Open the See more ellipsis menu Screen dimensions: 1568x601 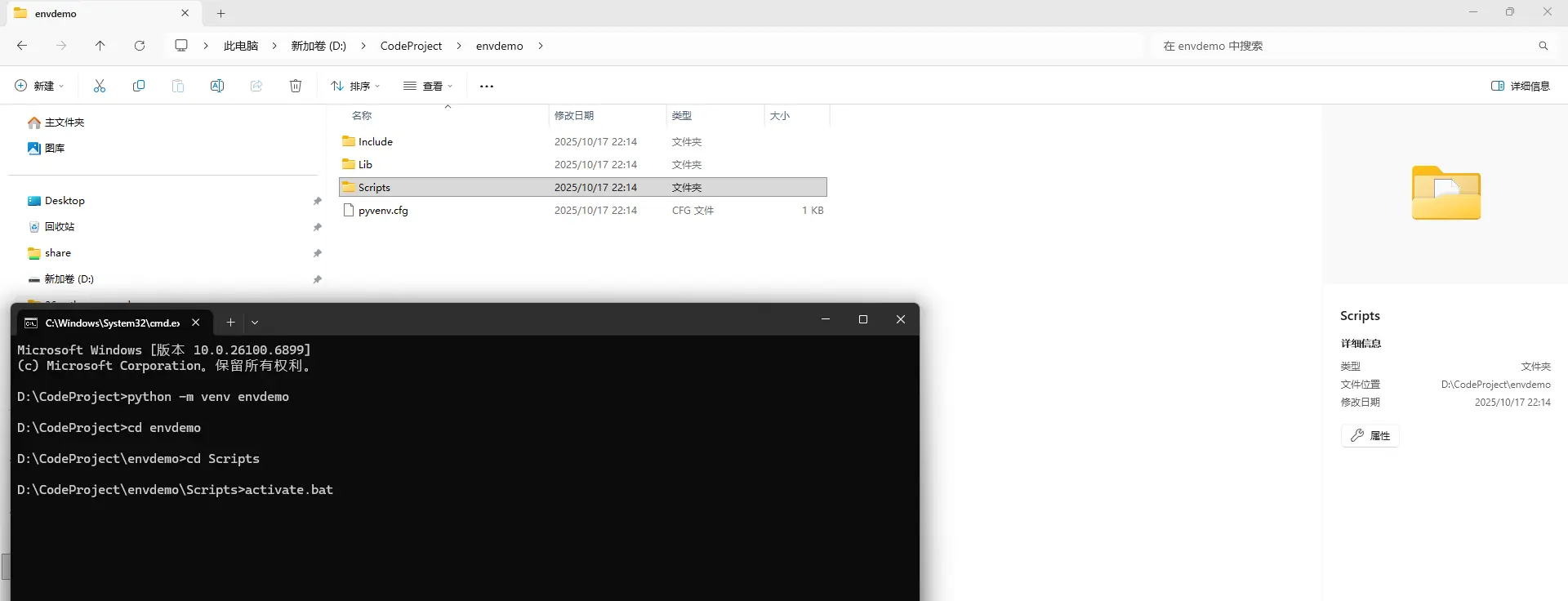(x=487, y=86)
